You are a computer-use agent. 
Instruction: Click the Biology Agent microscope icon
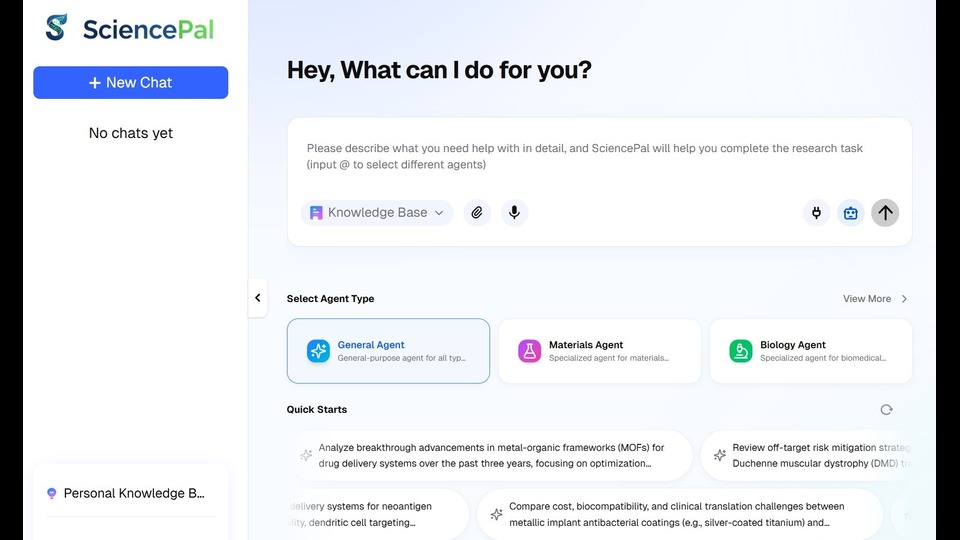741,351
